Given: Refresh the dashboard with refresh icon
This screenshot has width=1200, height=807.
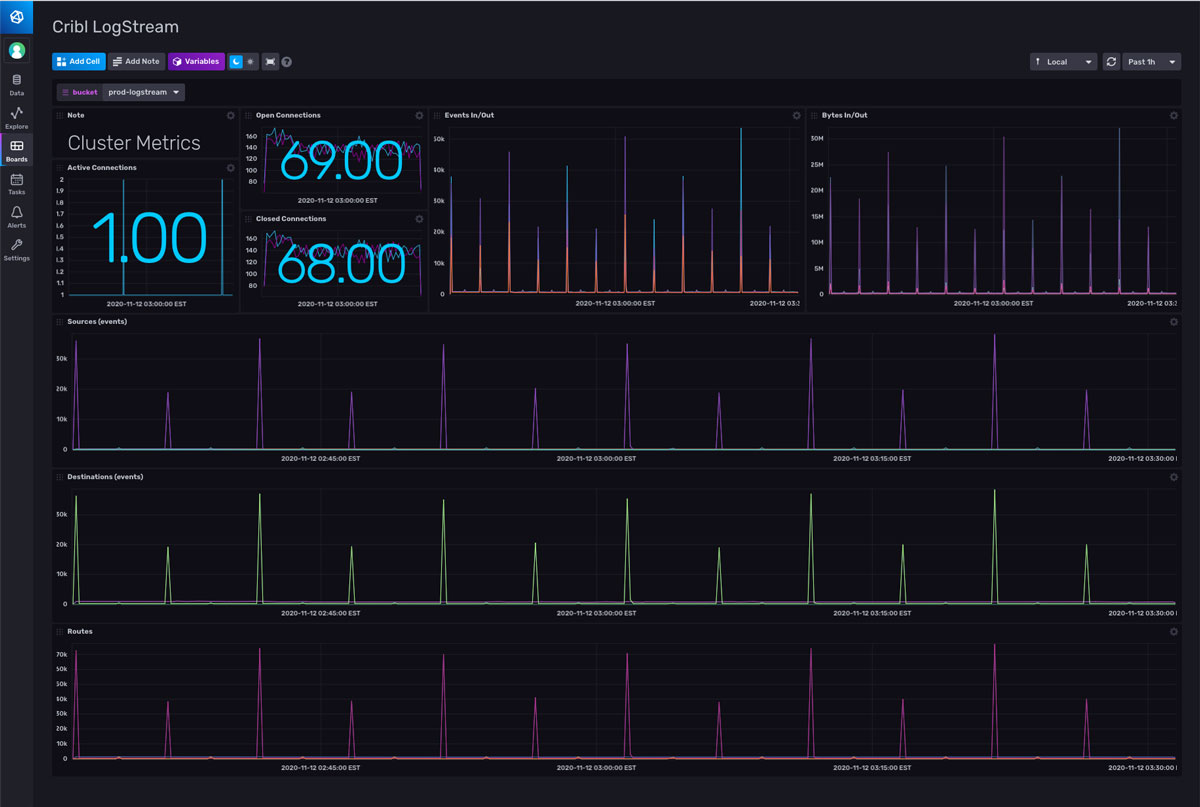Looking at the screenshot, I should tap(1111, 62).
